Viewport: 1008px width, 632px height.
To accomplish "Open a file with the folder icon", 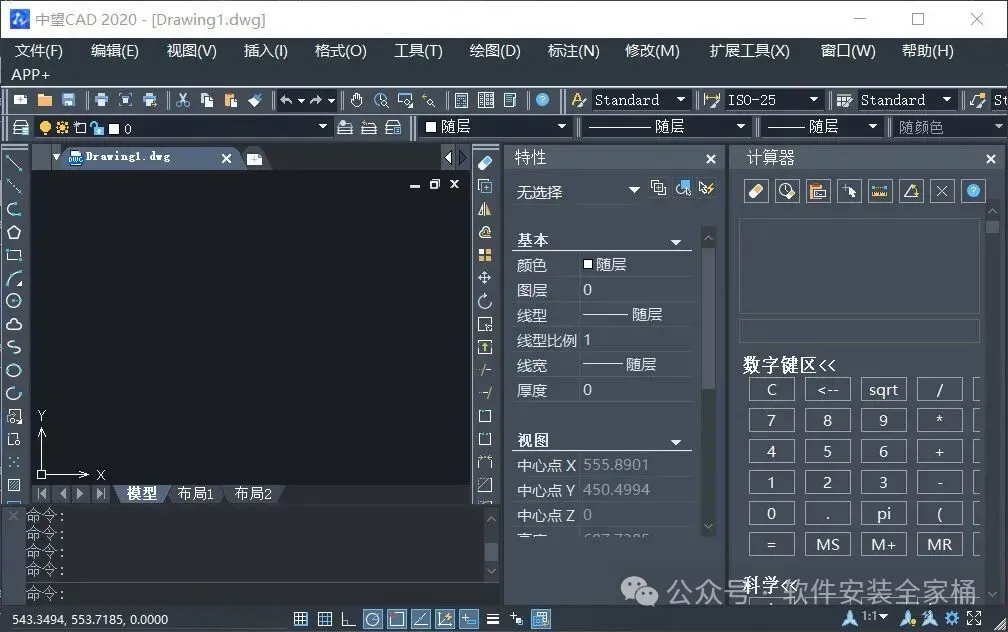I will click(x=44, y=100).
